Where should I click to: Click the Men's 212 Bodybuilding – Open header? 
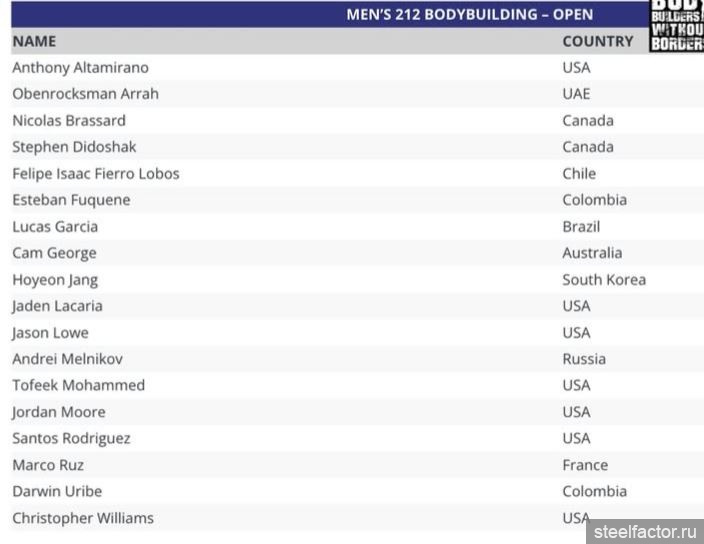[x=469, y=14]
